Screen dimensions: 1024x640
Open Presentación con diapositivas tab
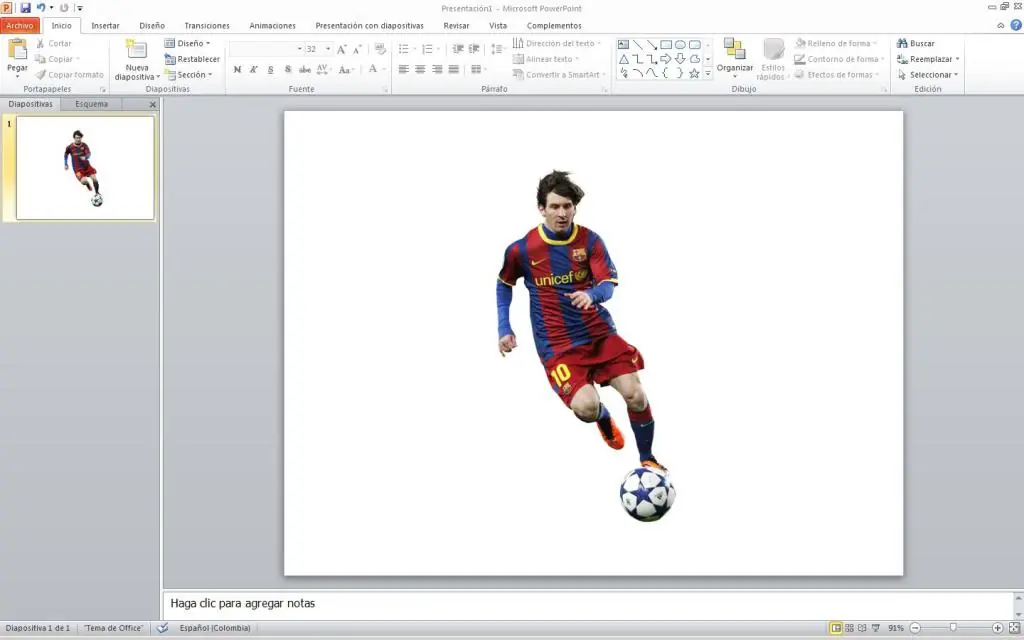[370, 25]
